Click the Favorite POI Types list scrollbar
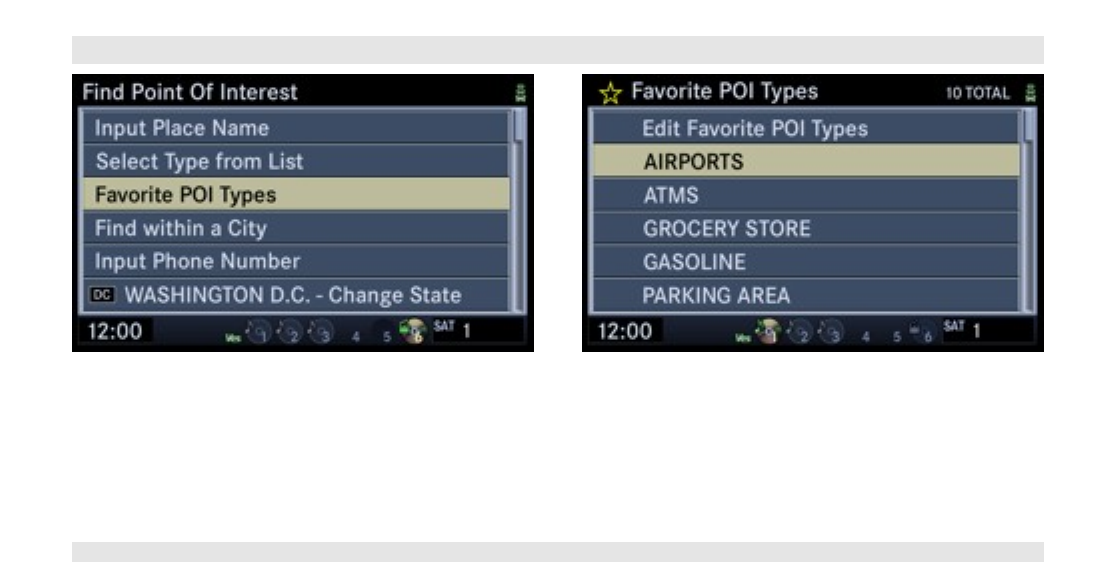The height and width of the screenshot is (576, 1116). tap(1028, 211)
